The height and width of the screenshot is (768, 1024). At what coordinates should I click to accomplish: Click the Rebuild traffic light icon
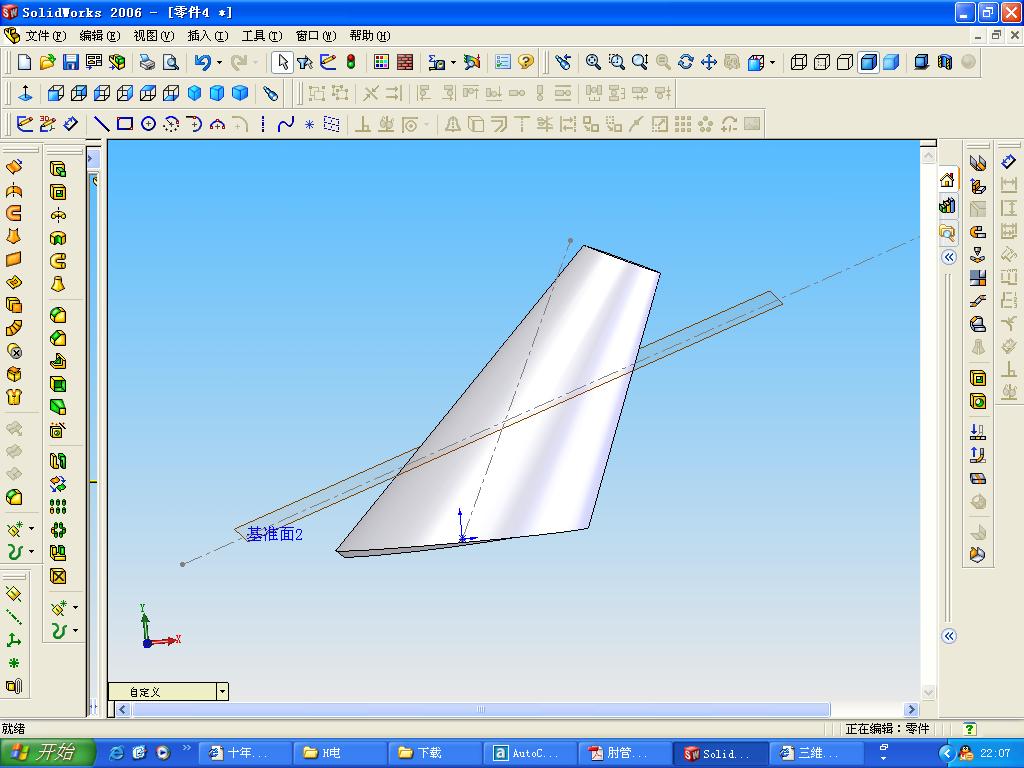pos(351,62)
